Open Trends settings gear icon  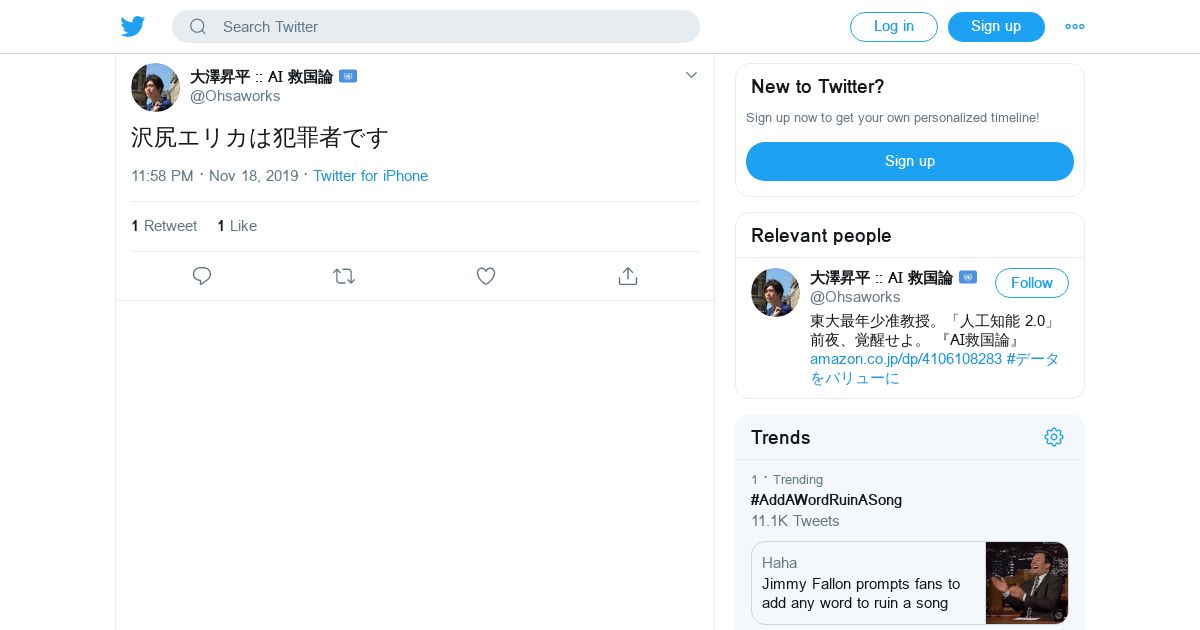point(1054,437)
